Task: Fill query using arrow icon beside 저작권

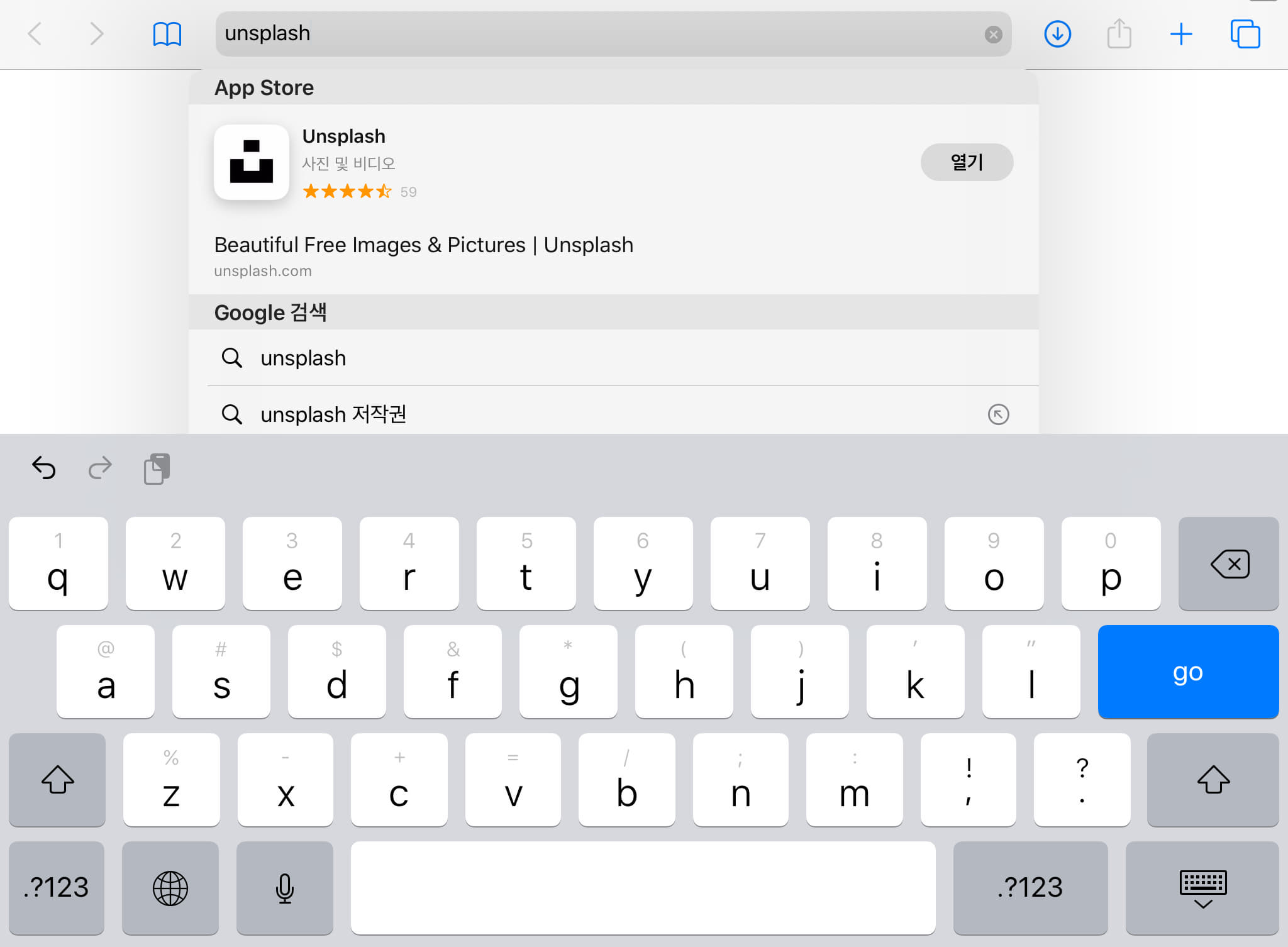Action: pos(998,414)
